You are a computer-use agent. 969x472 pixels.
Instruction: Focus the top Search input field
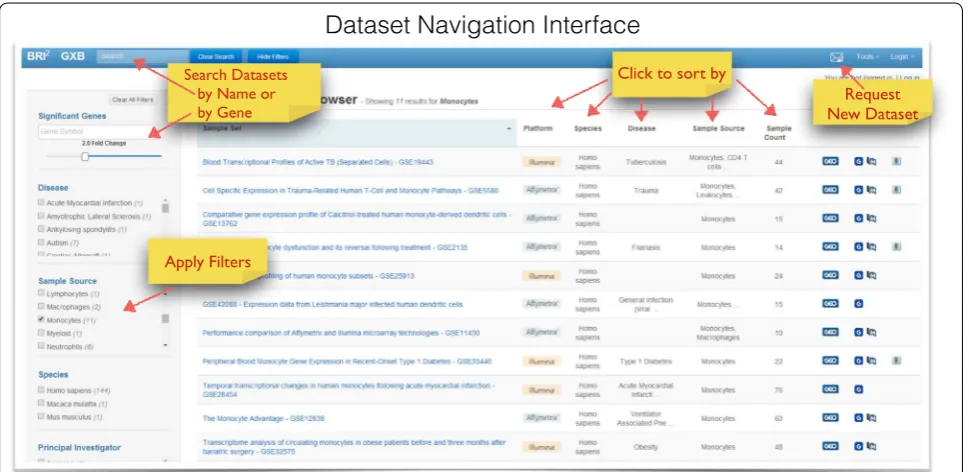click(143, 57)
